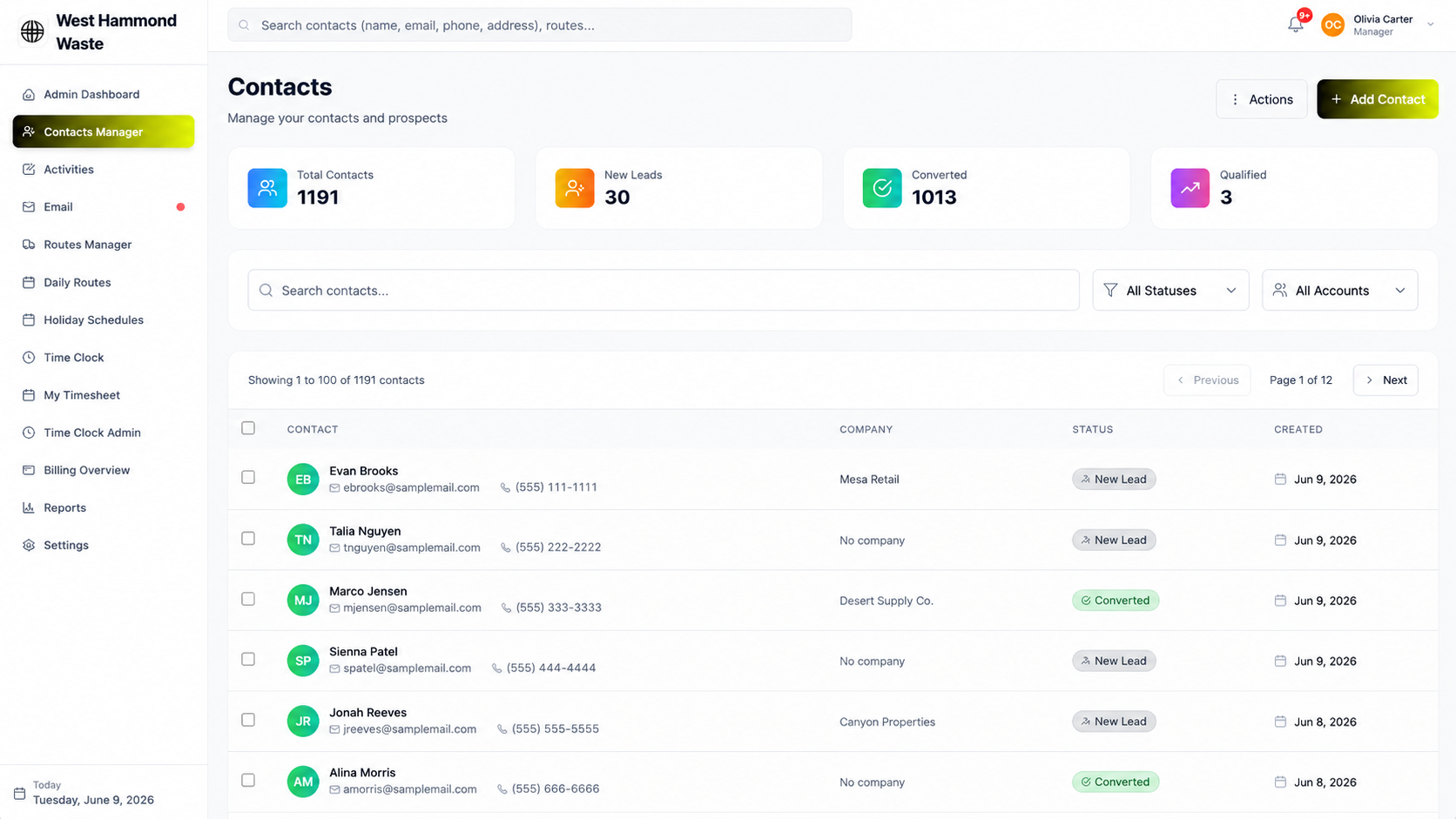Open Admin Dashboard in the sidebar

tap(104, 94)
